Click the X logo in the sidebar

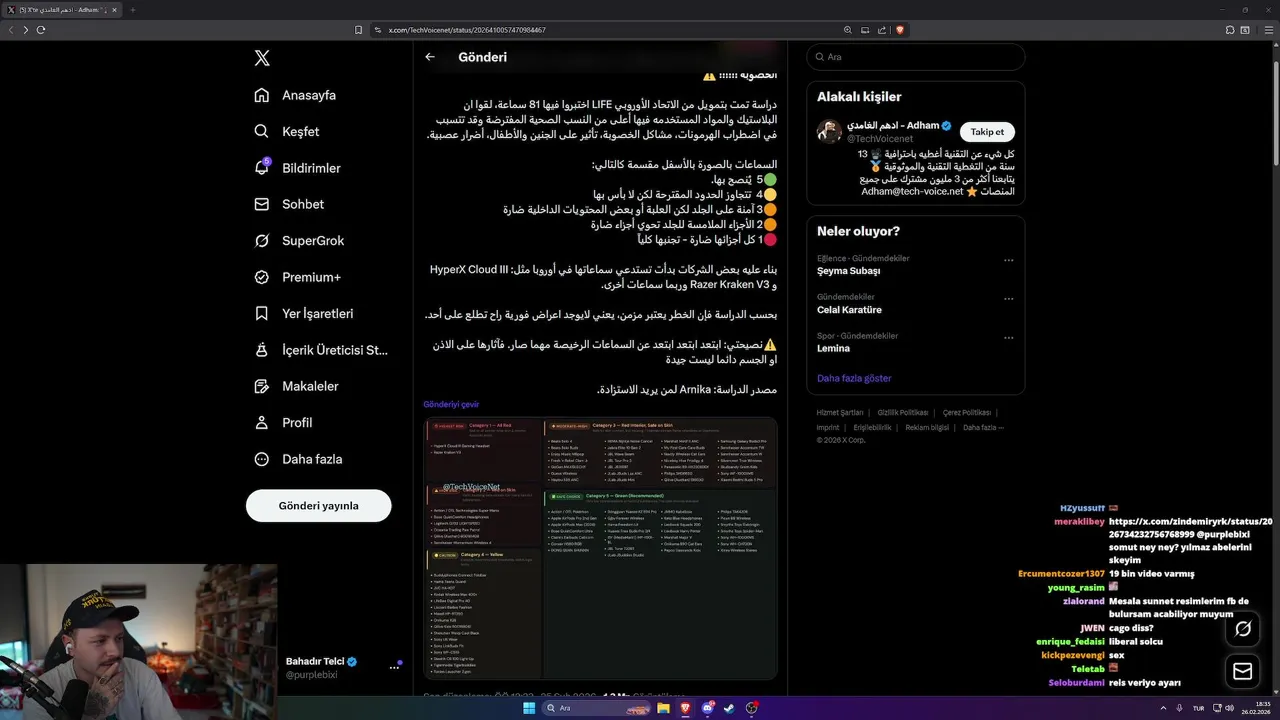pyautogui.click(x=262, y=58)
